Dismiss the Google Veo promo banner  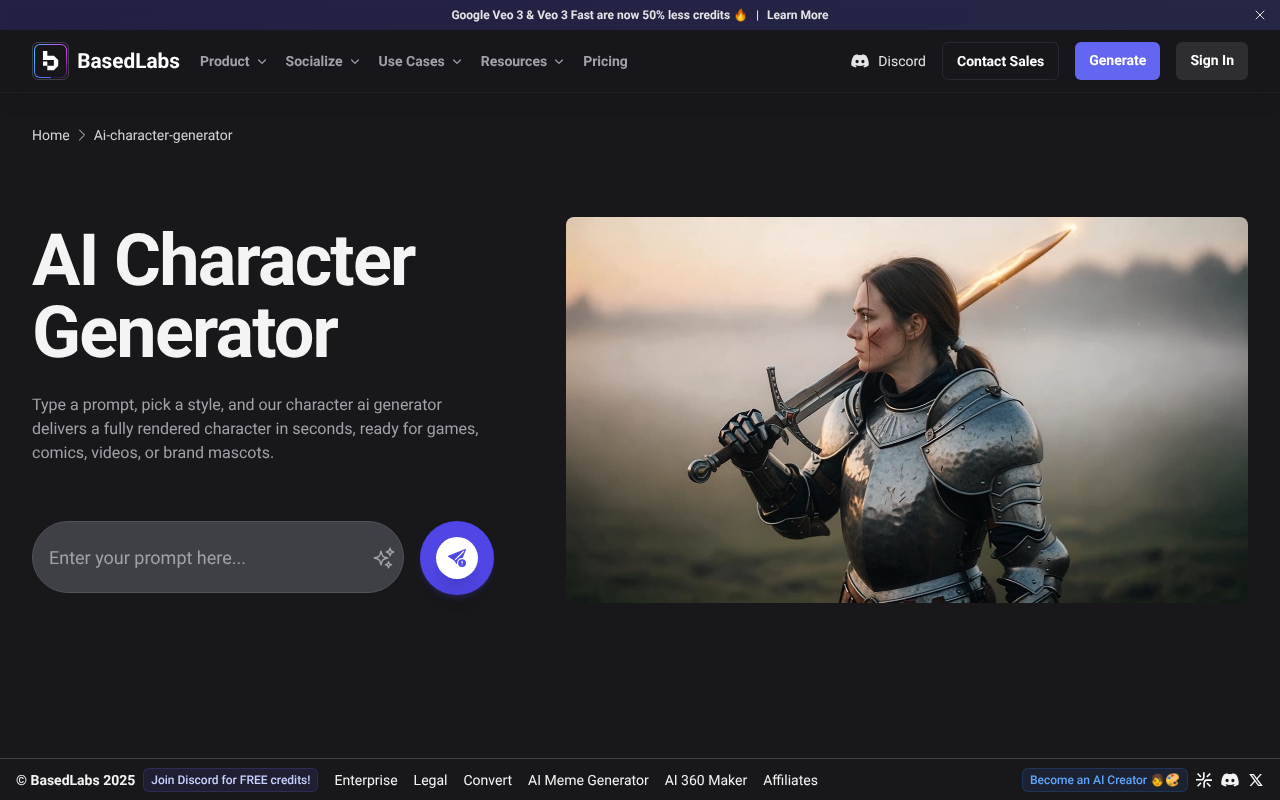coord(1259,15)
